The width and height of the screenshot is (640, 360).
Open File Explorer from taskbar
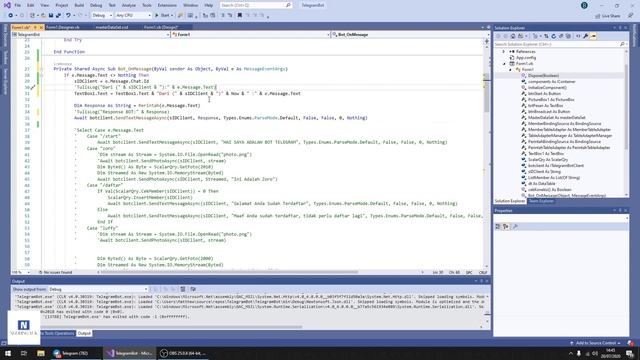[x=41, y=353]
